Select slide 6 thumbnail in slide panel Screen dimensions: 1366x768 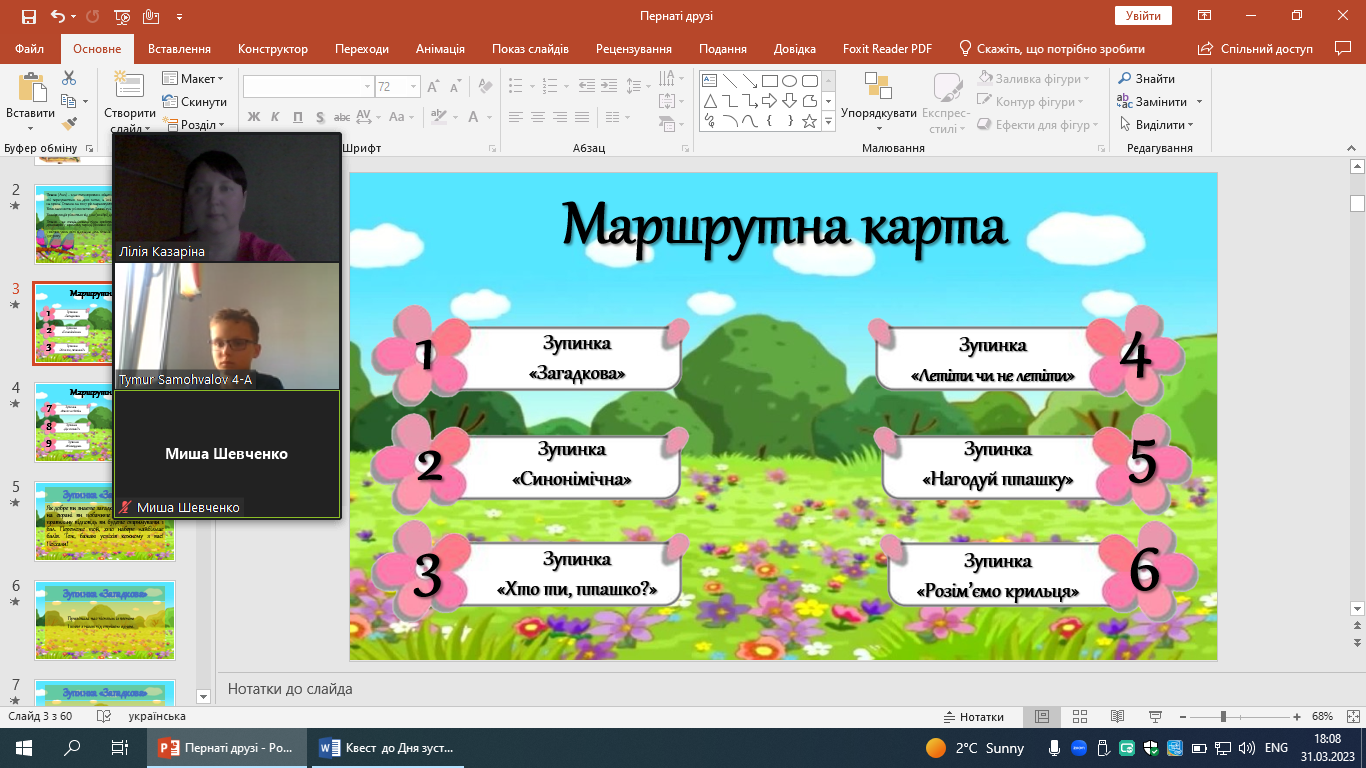tap(105, 620)
